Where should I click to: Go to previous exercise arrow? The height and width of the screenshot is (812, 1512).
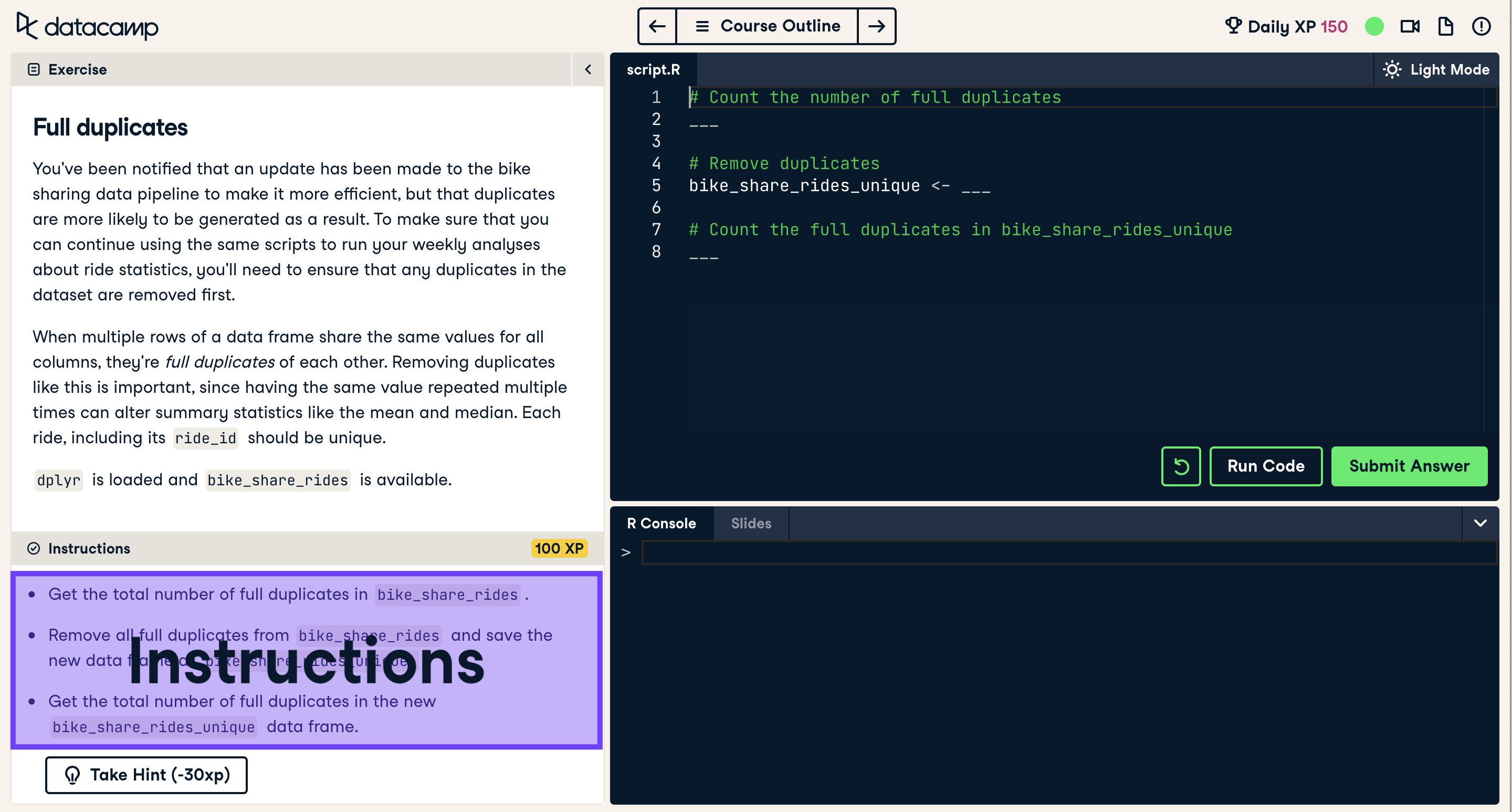click(x=657, y=26)
